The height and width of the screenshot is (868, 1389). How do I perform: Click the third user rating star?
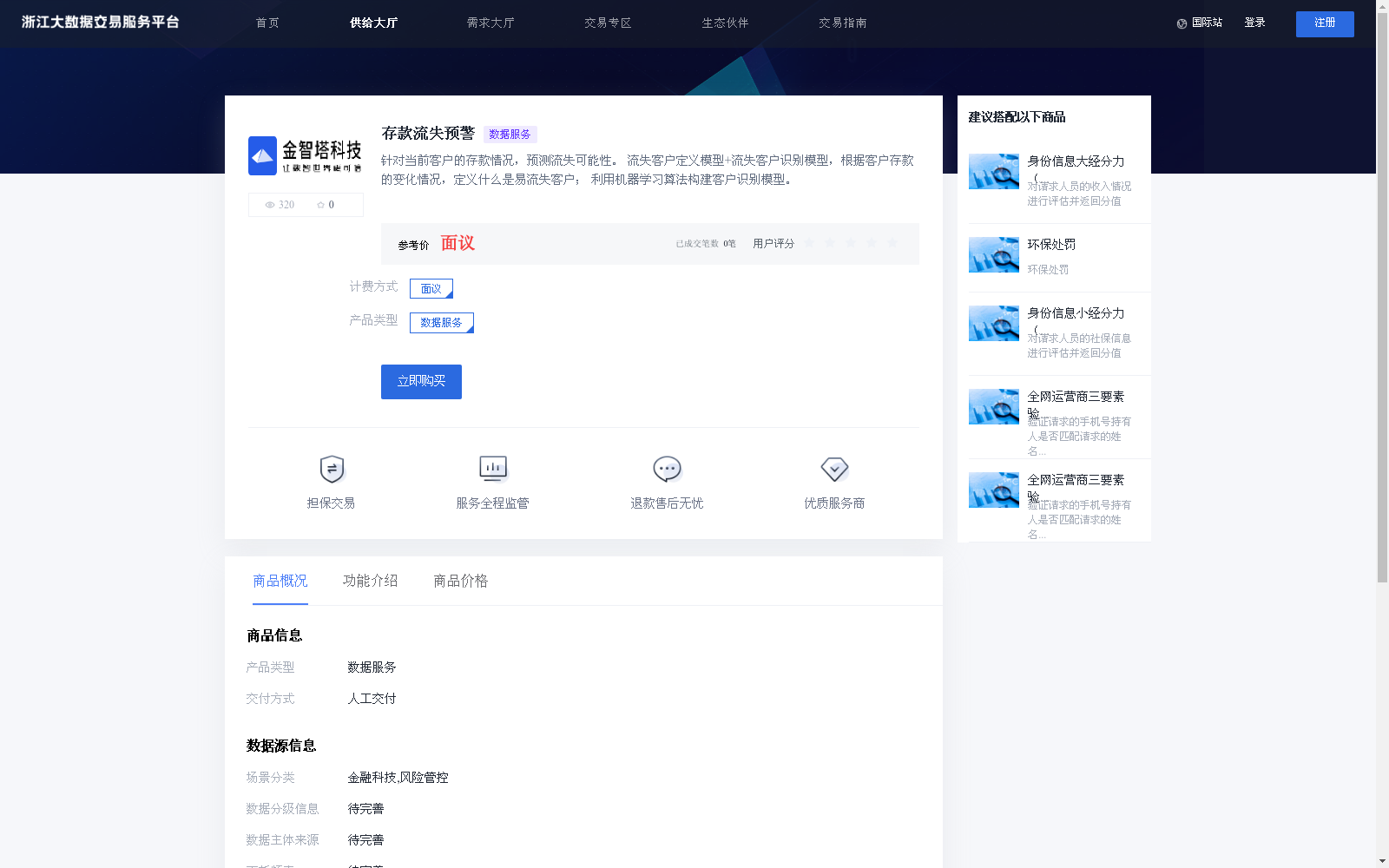pos(851,243)
